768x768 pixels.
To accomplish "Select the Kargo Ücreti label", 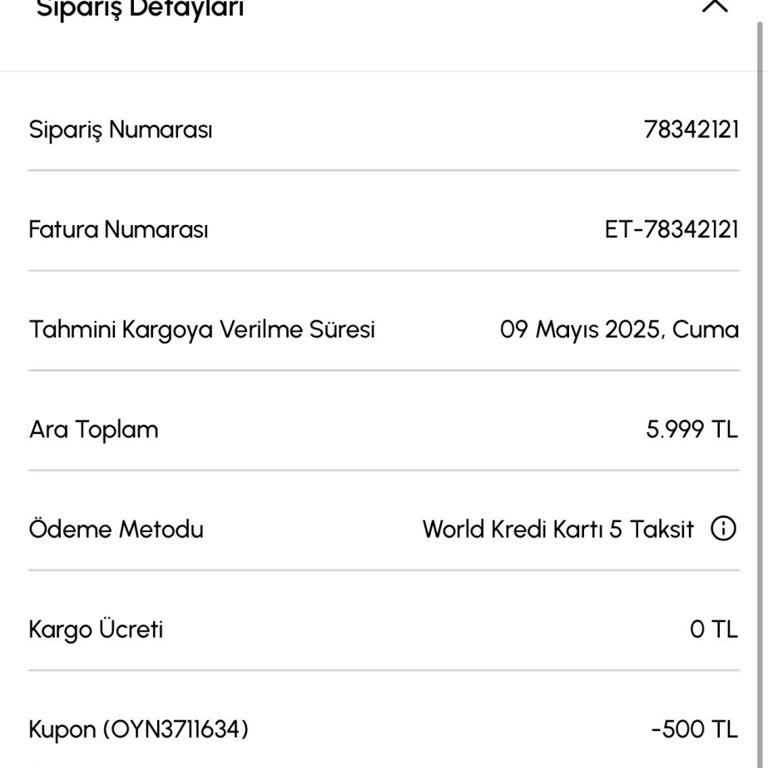I will (x=96, y=630).
